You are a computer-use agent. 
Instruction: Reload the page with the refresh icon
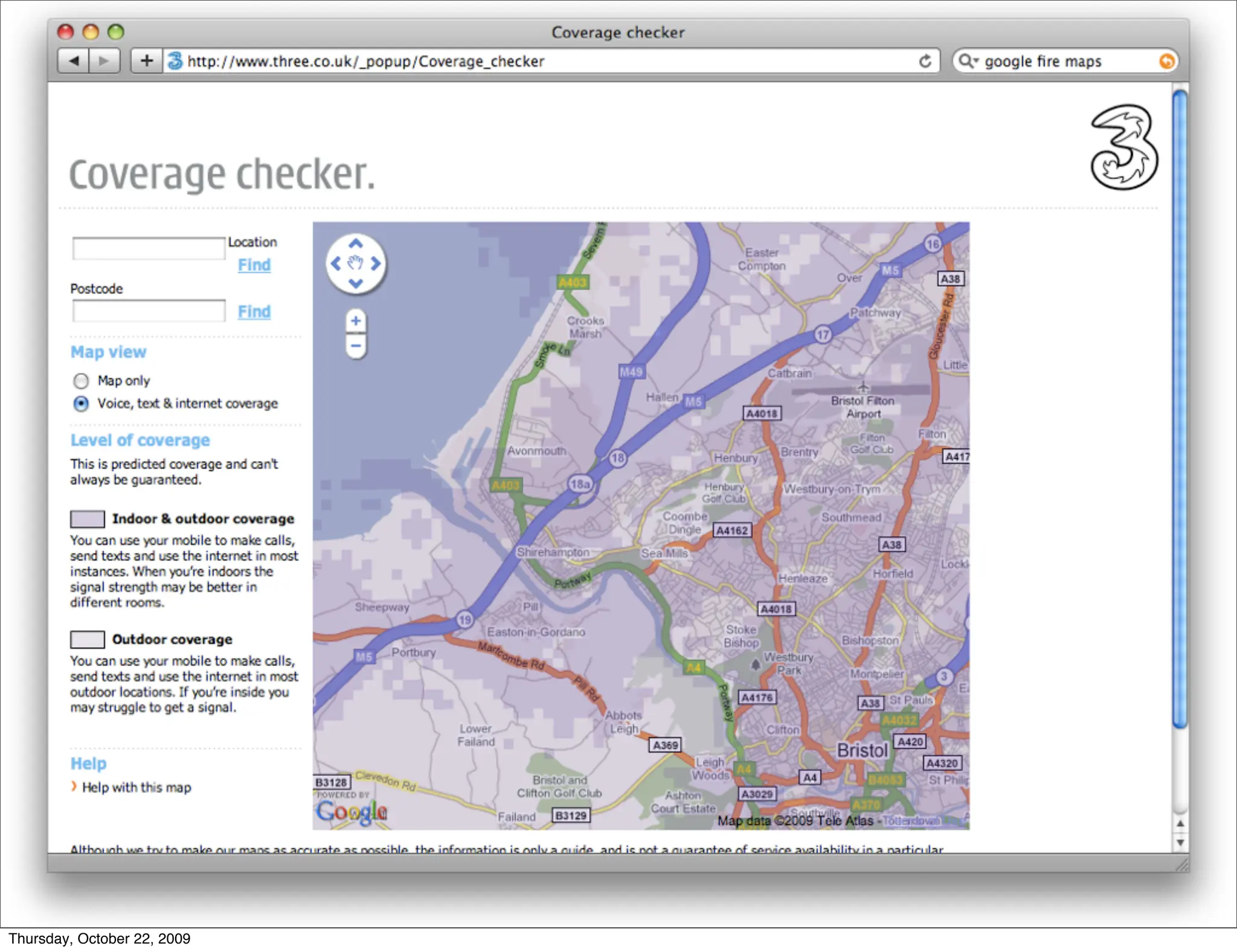[x=925, y=61]
